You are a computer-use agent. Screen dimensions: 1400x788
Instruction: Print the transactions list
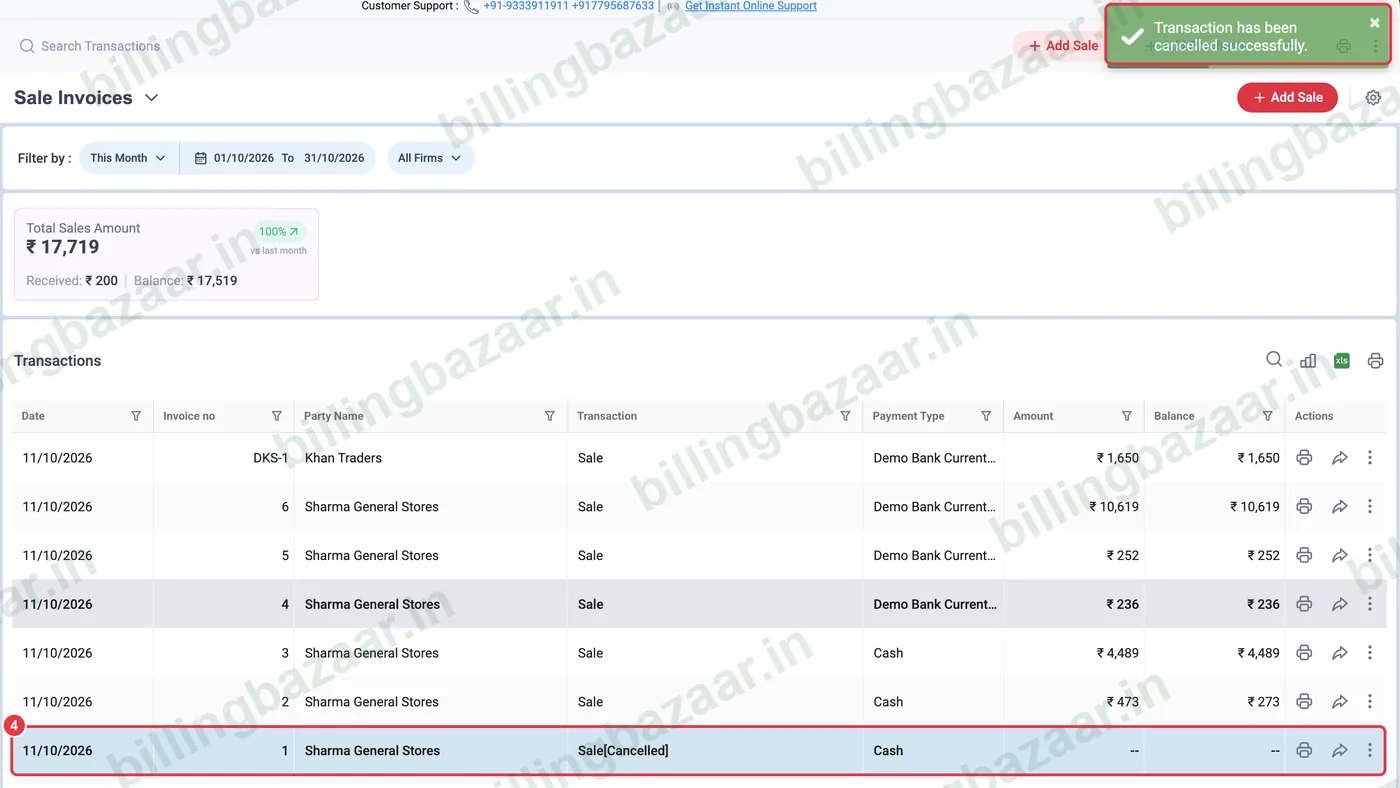1376,361
